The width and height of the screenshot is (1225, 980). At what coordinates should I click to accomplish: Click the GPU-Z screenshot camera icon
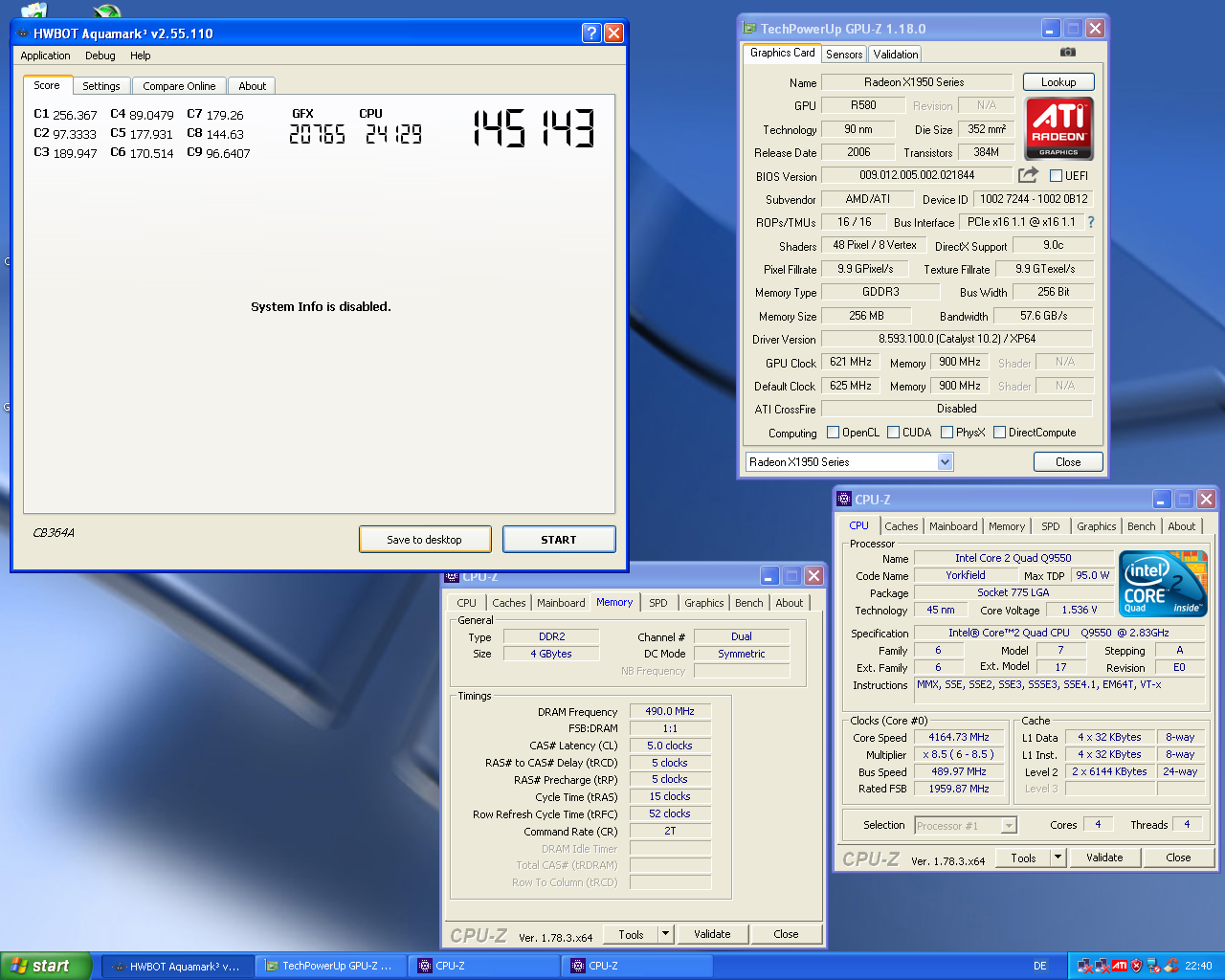pyautogui.click(x=1068, y=53)
